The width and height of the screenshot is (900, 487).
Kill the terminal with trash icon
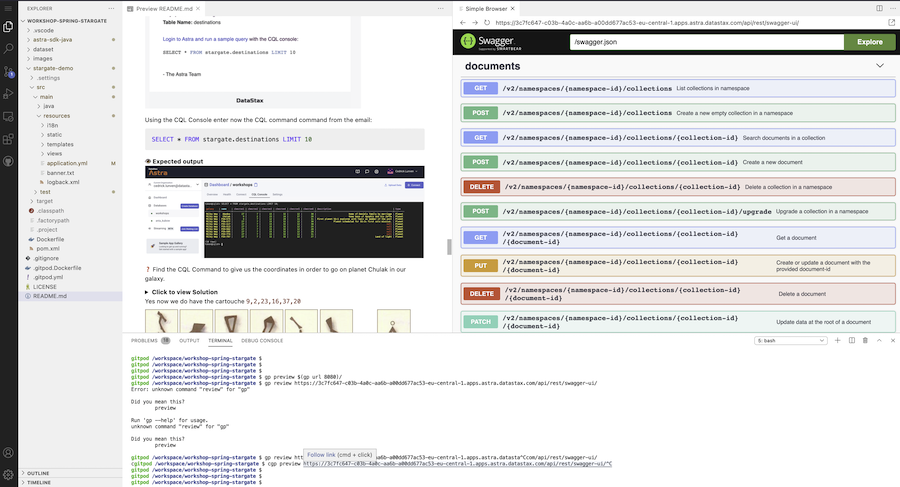(866, 341)
